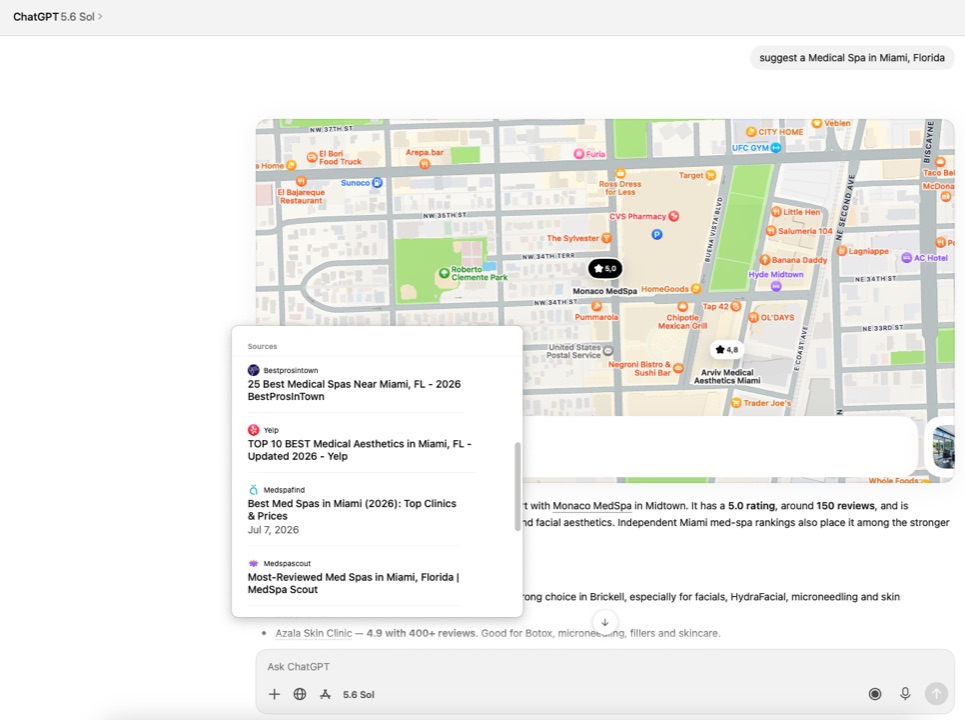
Task: Click the AC Hotel map marker
Action: point(906,258)
